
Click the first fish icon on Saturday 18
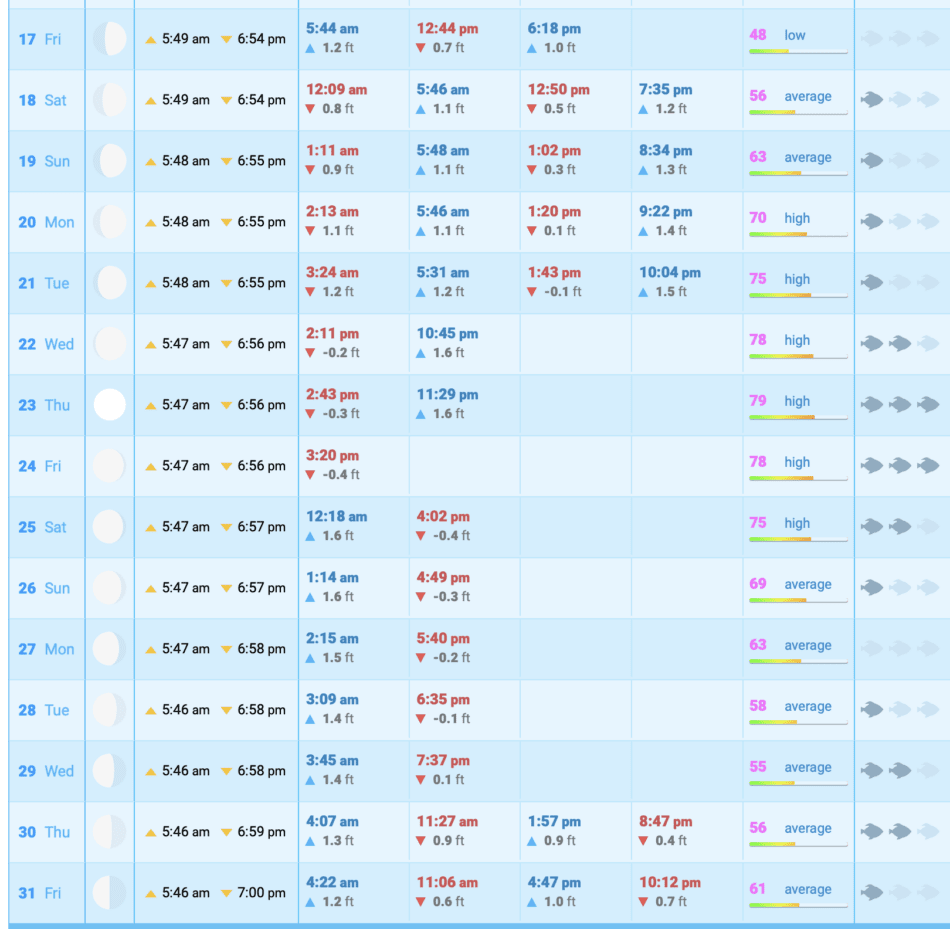coord(872,100)
